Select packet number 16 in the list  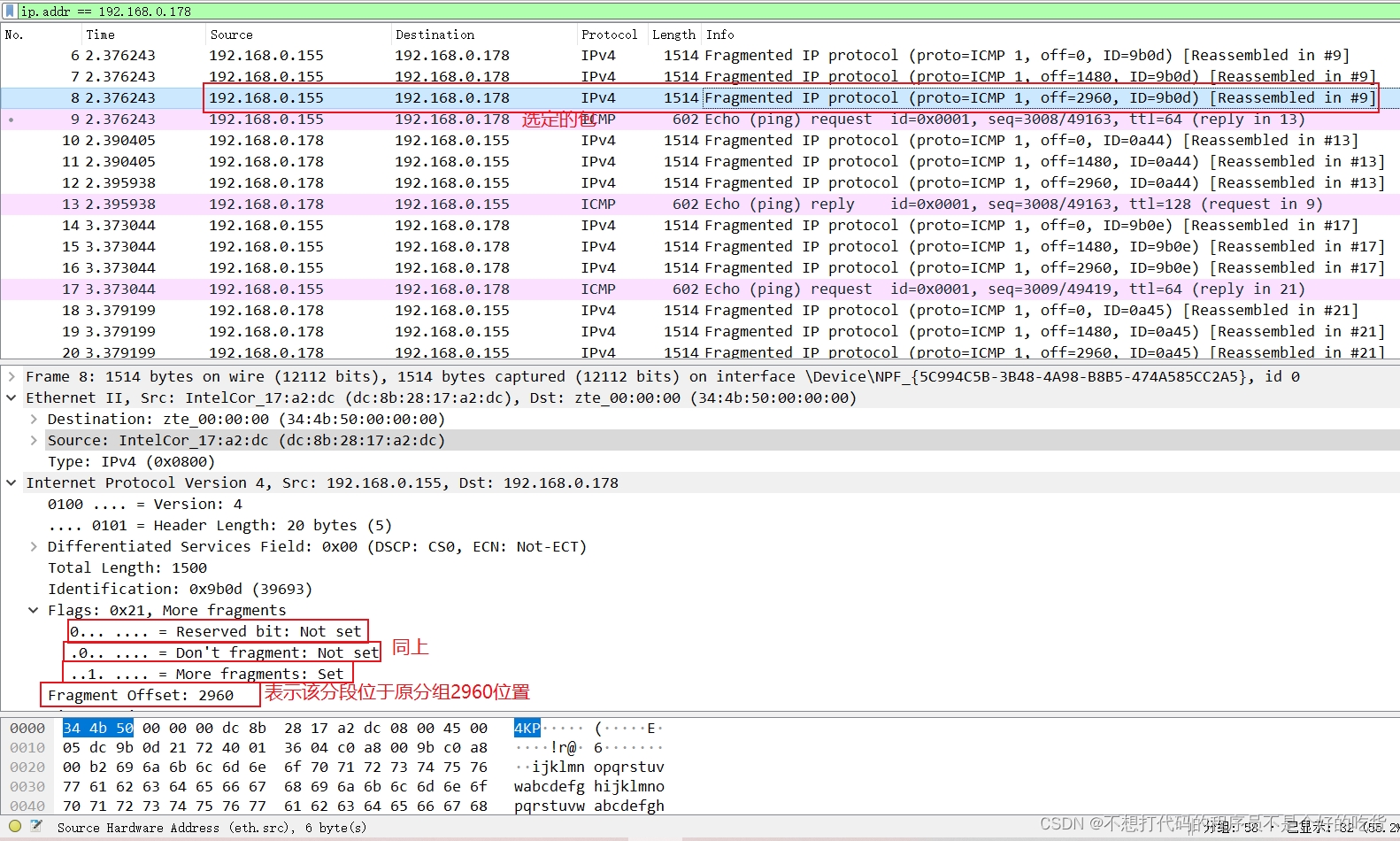coord(700,267)
